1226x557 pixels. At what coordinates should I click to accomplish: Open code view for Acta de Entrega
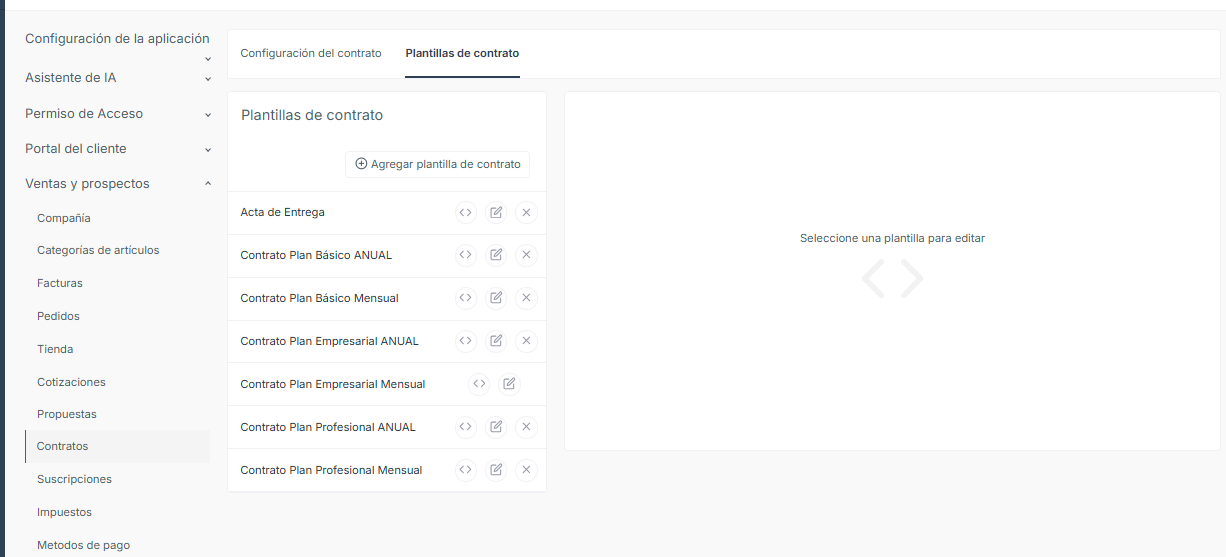[x=465, y=212]
